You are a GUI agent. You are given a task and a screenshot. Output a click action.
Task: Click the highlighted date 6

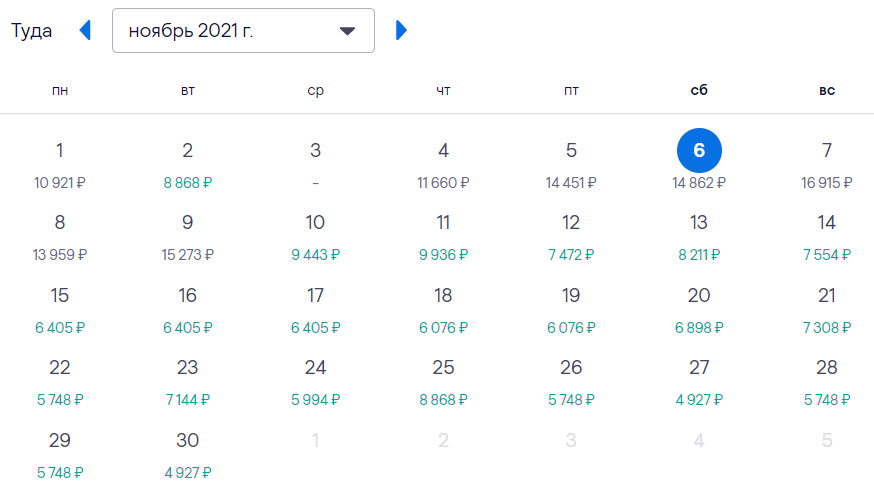[699, 150]
